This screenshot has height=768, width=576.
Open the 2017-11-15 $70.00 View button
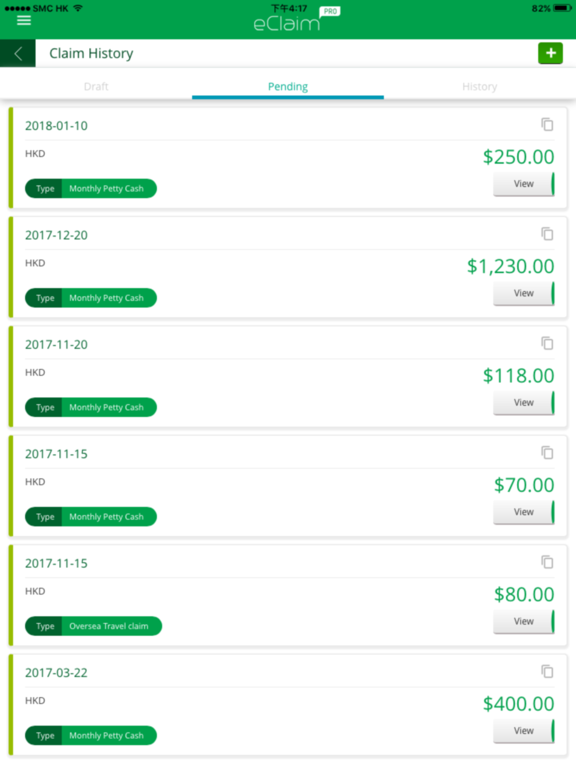point(524,512)
